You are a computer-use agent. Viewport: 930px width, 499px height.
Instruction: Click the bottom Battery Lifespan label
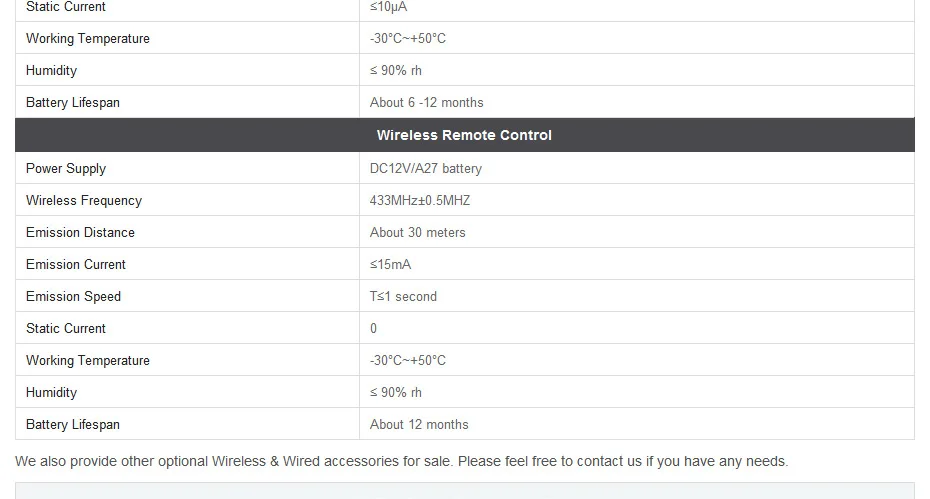tap(73, 425)
